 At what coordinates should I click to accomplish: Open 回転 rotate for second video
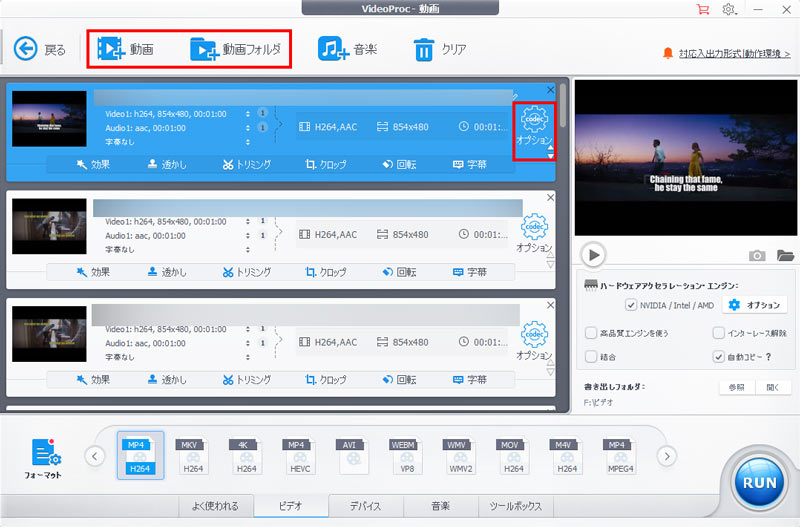[399, 272]
